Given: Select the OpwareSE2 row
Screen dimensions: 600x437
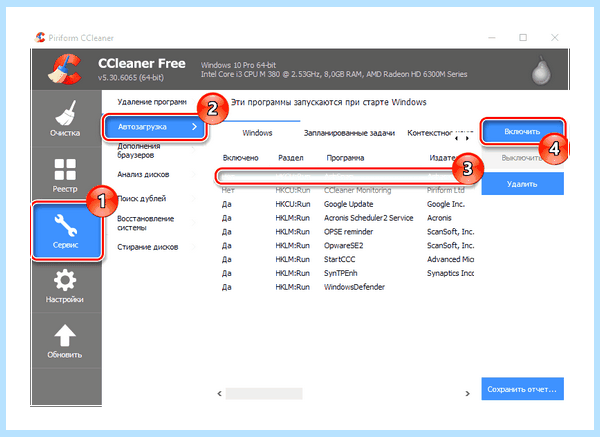Looking at the screenshot, I should pos(347,245).
